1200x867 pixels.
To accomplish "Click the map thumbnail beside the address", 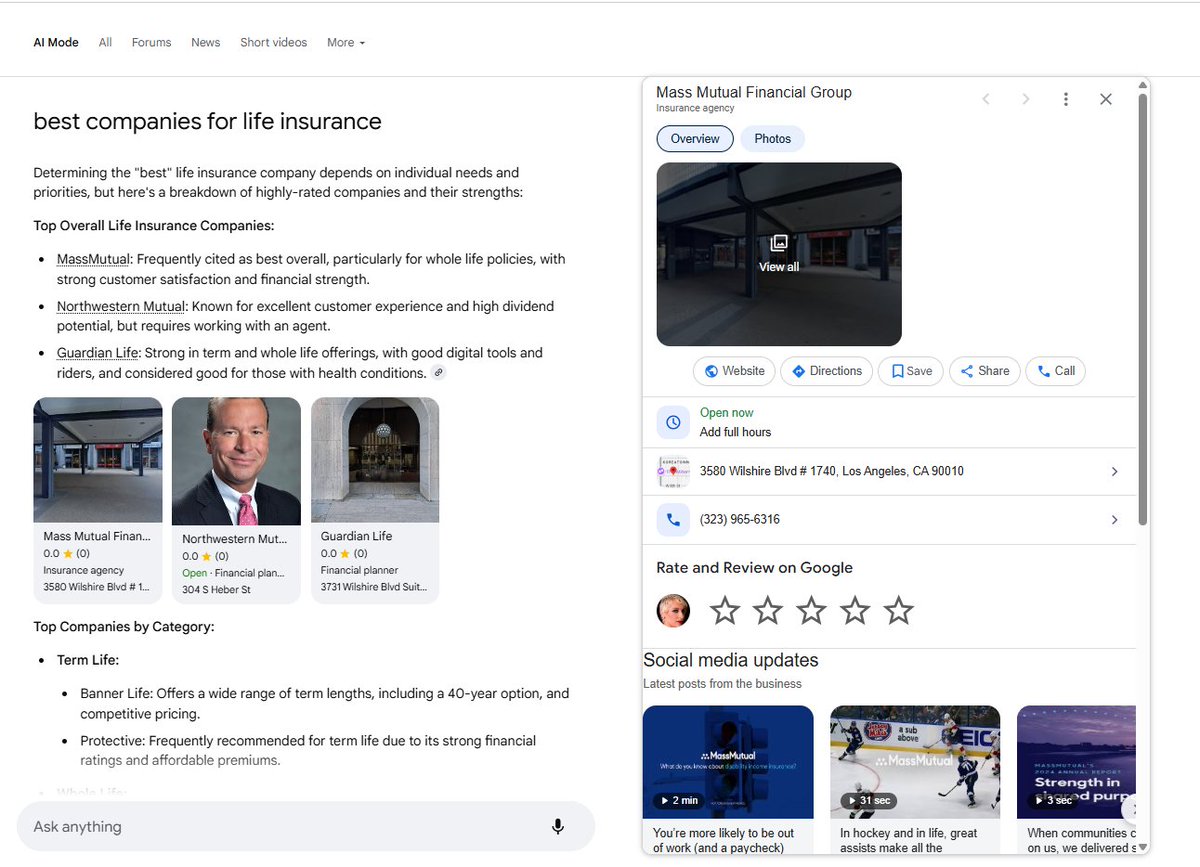I will click(673, 471).
